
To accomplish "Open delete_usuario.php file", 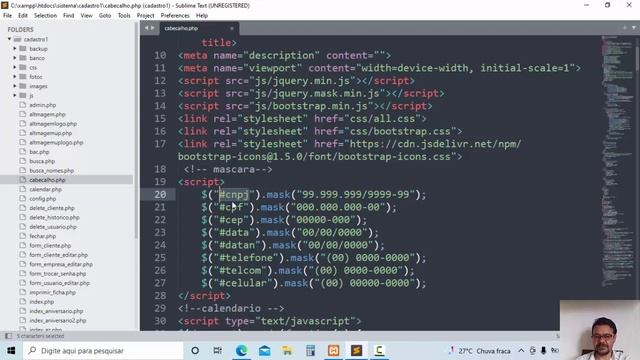I will (53, 227).
